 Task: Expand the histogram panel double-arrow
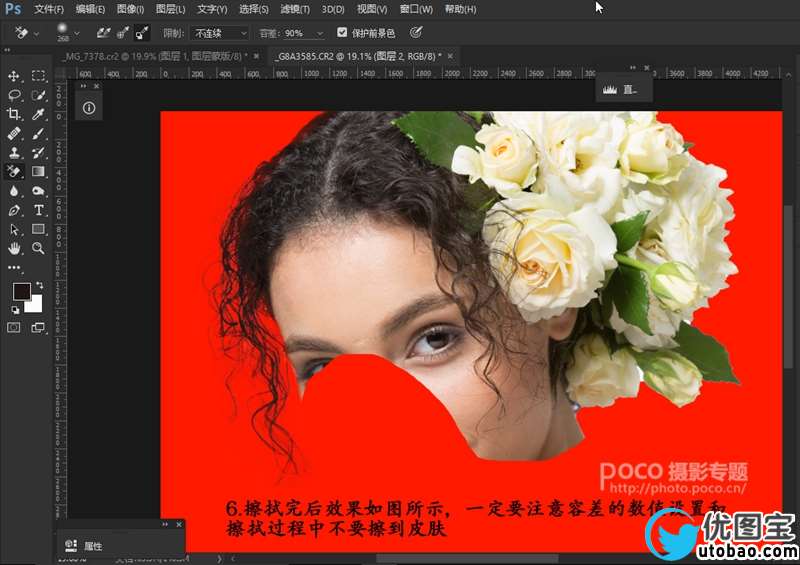[x=633, y=67]
